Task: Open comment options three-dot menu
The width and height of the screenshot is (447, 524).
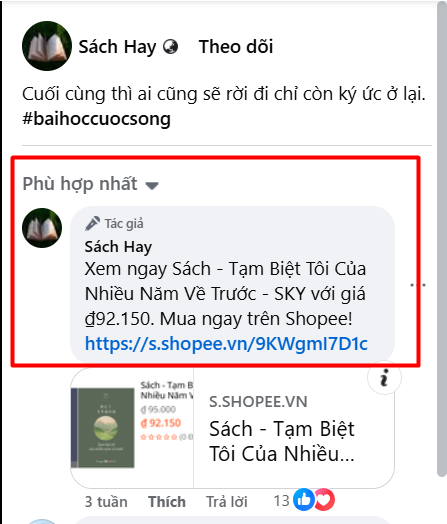Action: pyautogui.click(x=418, y=285)
